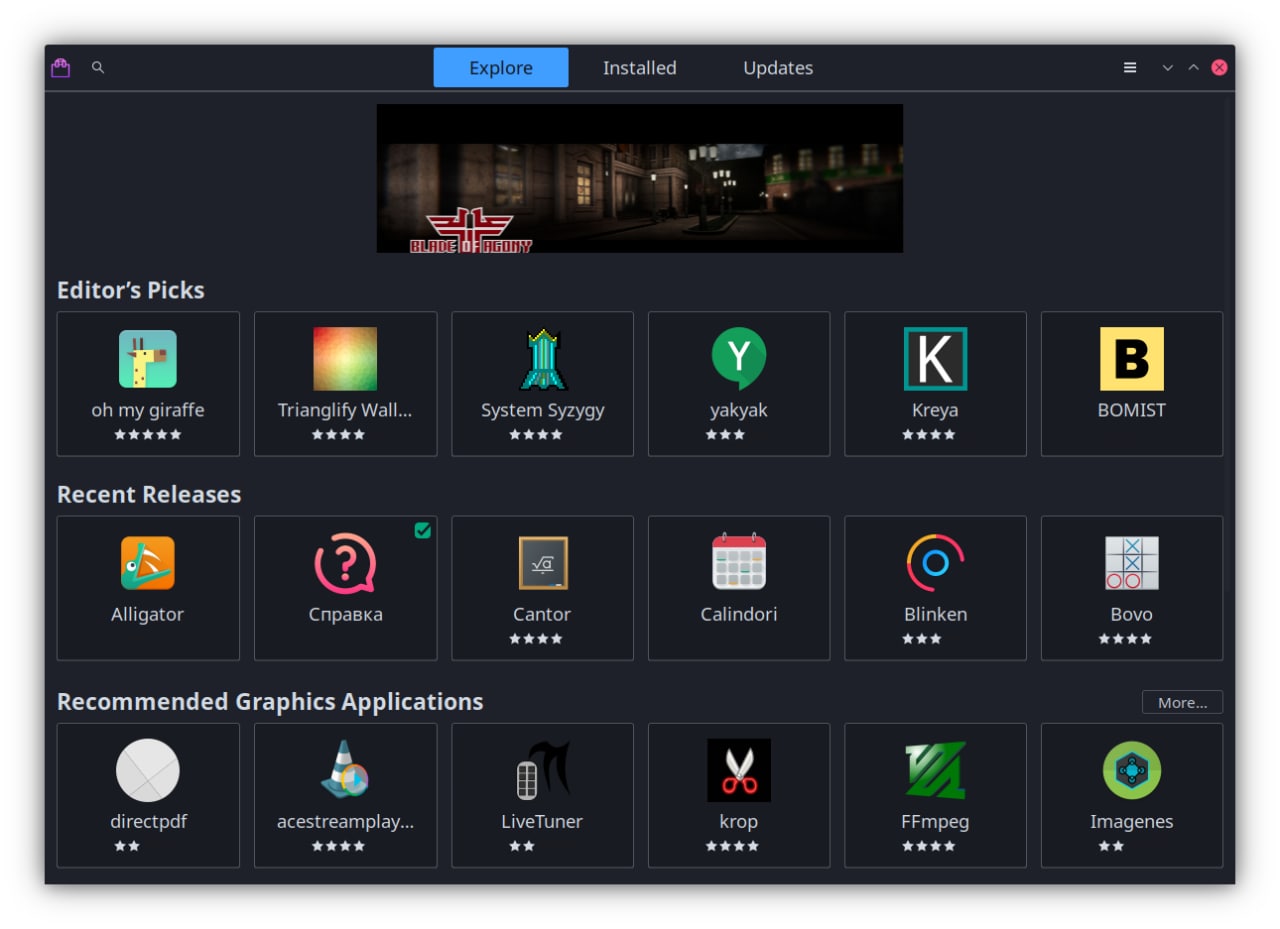Select the yellow BOMIST B icon
This screenshot has height=929, width=1280.
[1132, 359]
